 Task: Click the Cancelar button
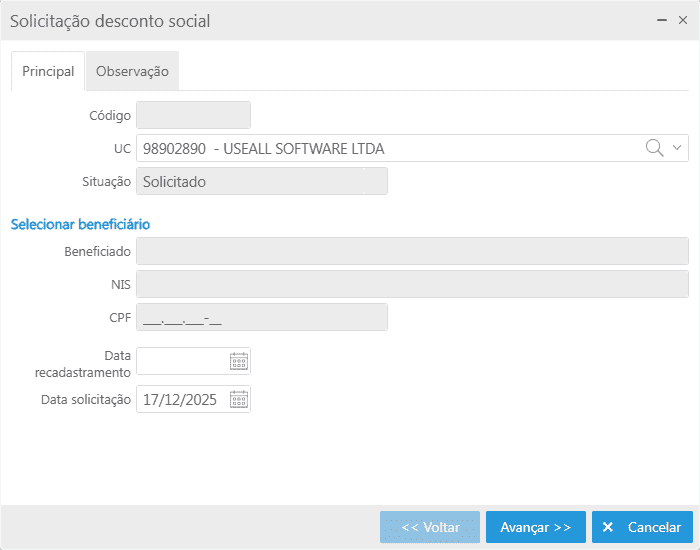[x=642, y=527]
